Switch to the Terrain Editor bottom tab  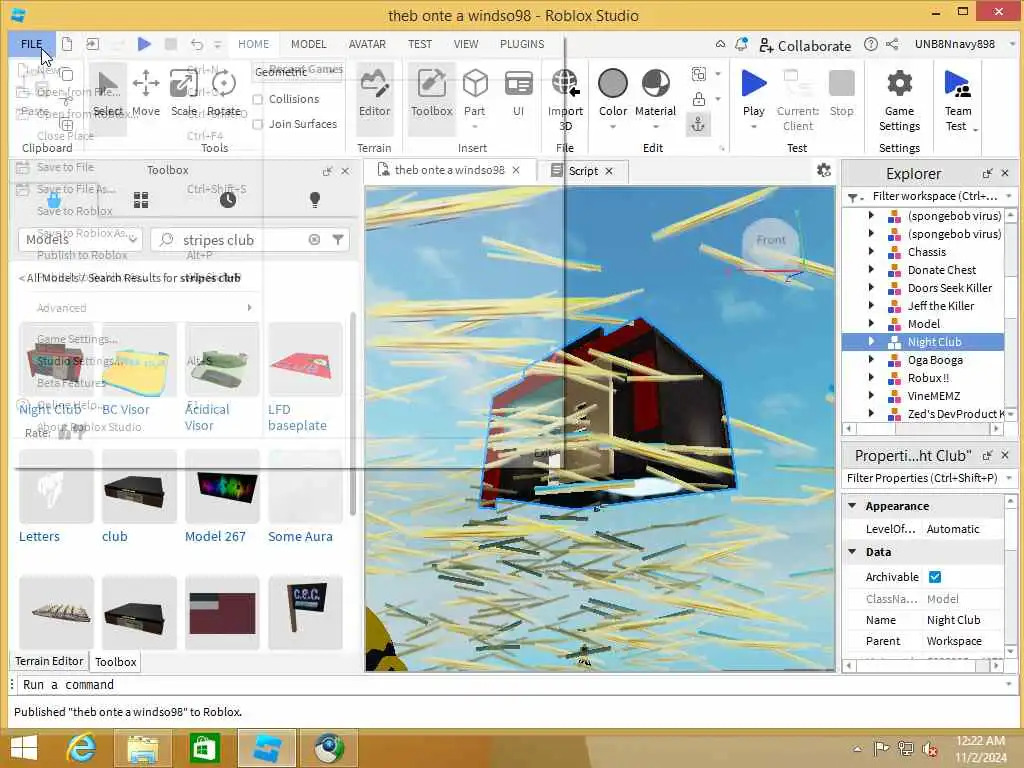(x=49, y=661)
